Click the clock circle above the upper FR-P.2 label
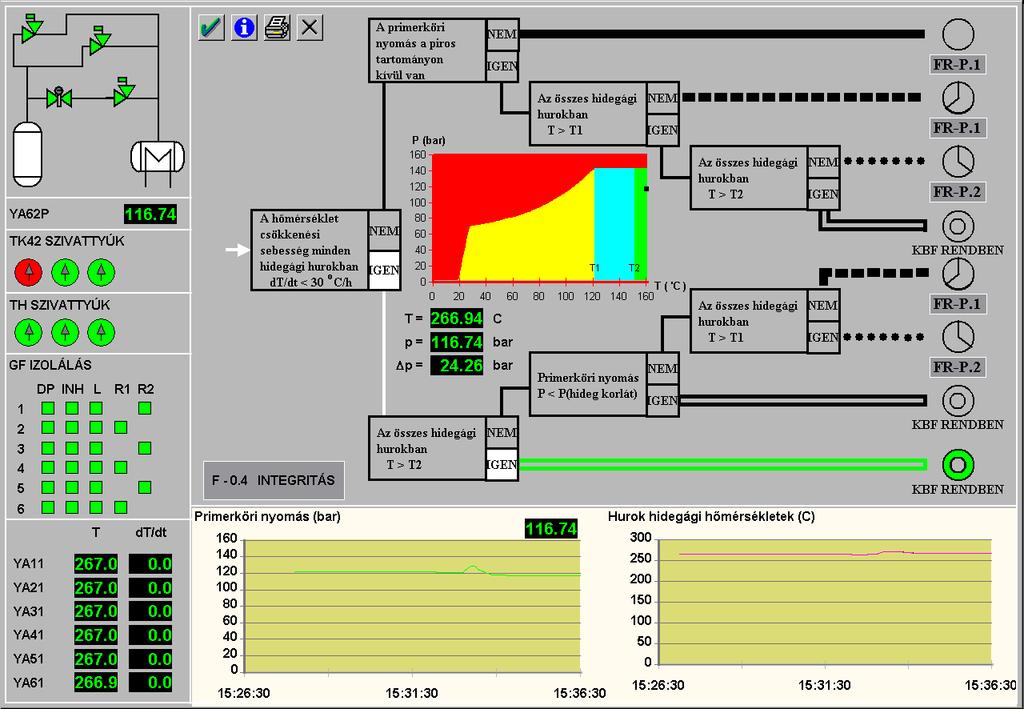The width and height of the screenshot is (1024, 709). tap(958, 161)
